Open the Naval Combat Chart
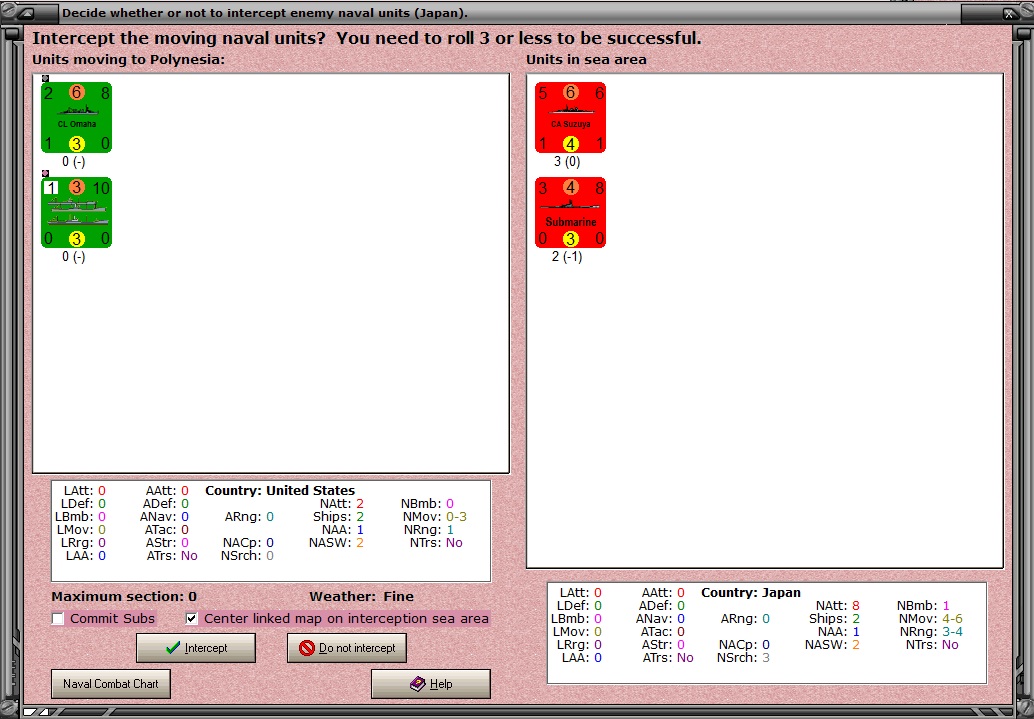This screenshot has width=1034, height=719. pyautogui.click(x=111, y=684)
